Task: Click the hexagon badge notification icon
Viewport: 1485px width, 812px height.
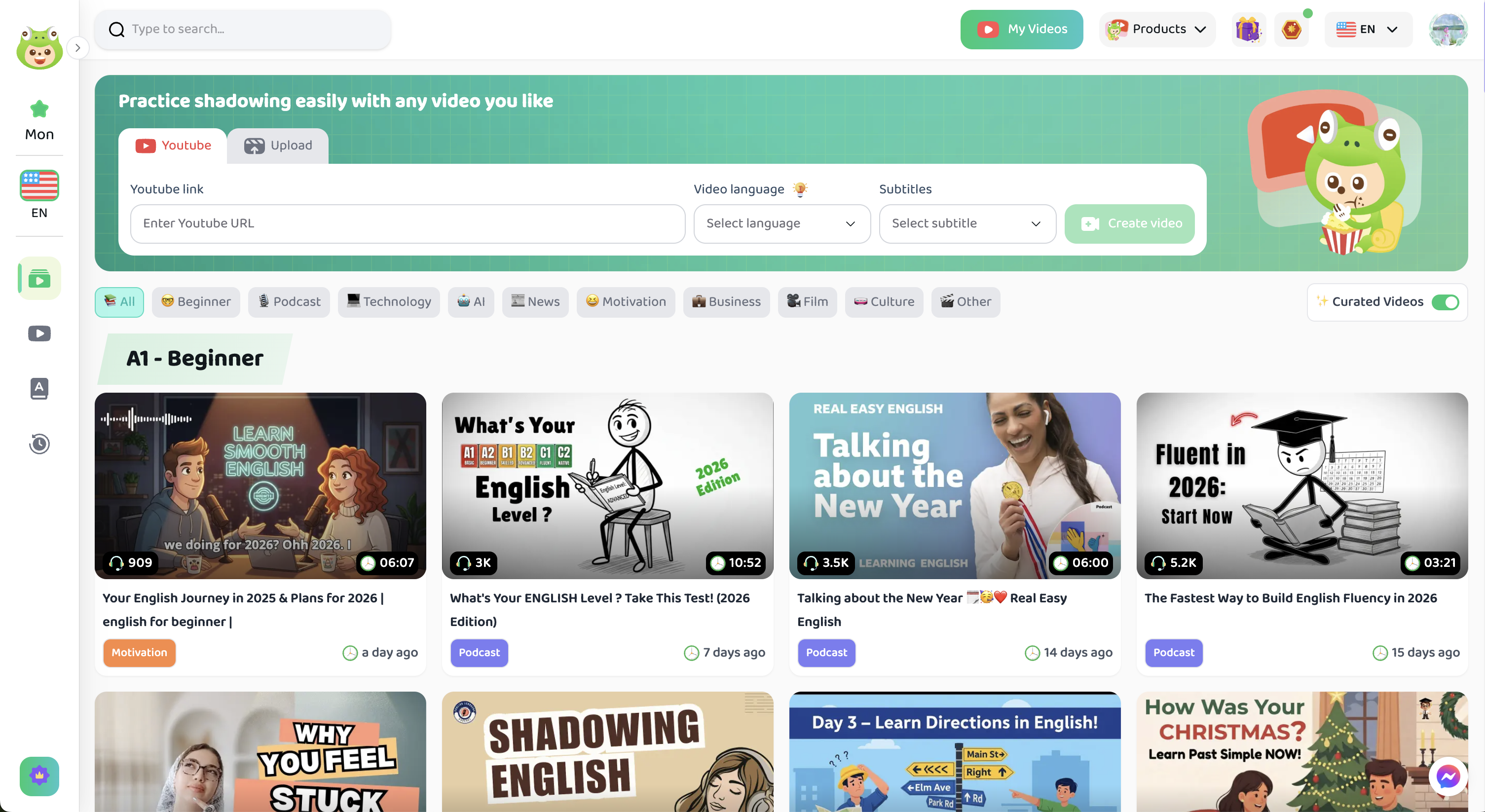Action: pyautogui.click(x=1291, y=30)
